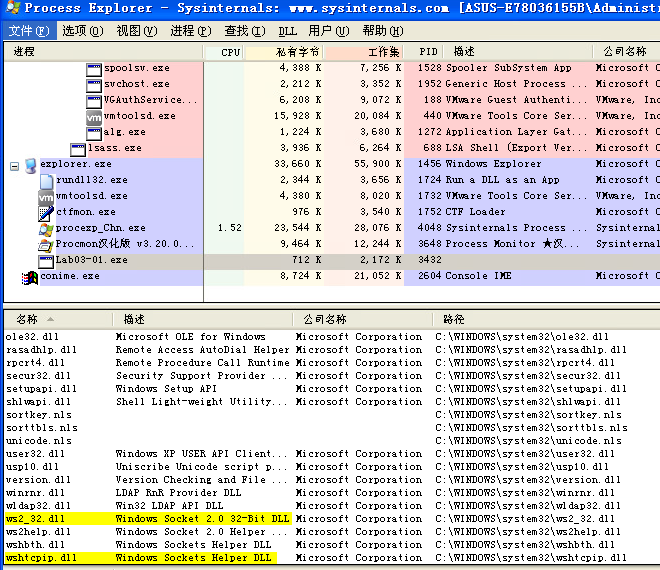Image resolution: width=660 pixels, height=570 pixels.
Task: Sort by the 工作集 column header
Action: pyautogui.click(x=365, y=52)
